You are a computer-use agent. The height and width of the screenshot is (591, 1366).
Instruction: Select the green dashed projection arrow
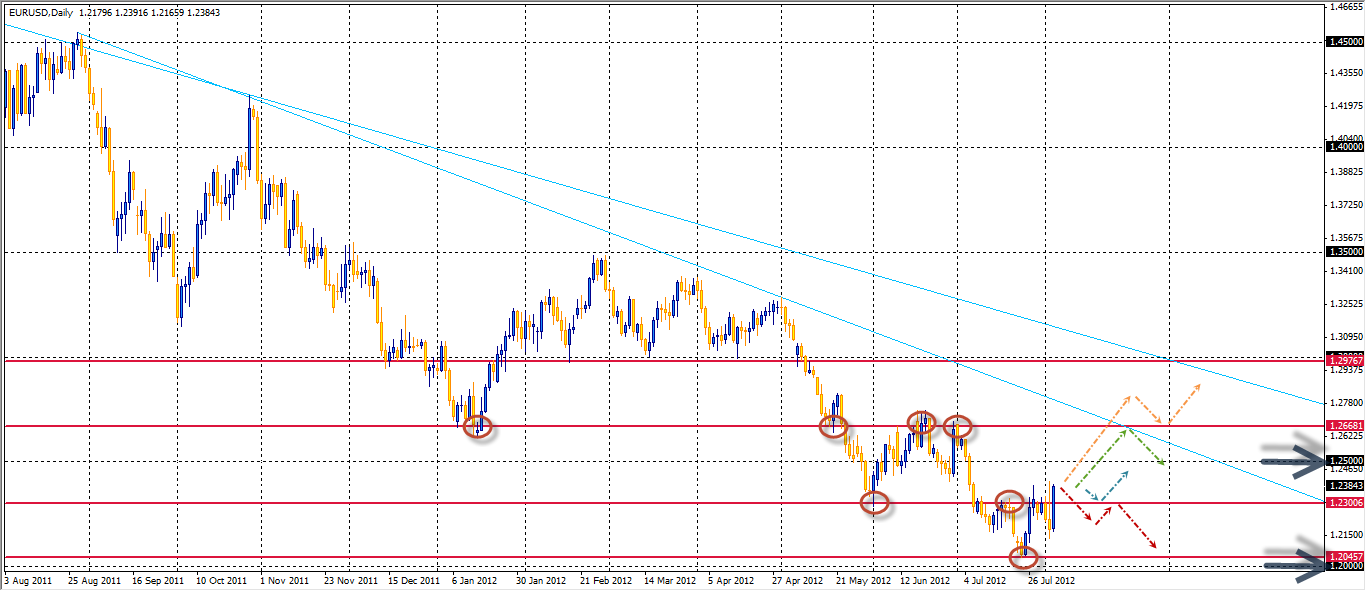coord(1120,458)
